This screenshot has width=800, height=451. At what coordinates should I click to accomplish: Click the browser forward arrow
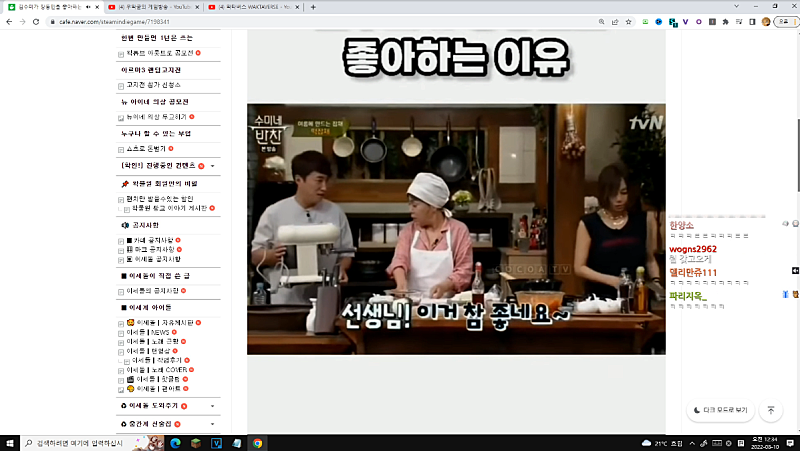pyautogui.click(x=22, y=22)
